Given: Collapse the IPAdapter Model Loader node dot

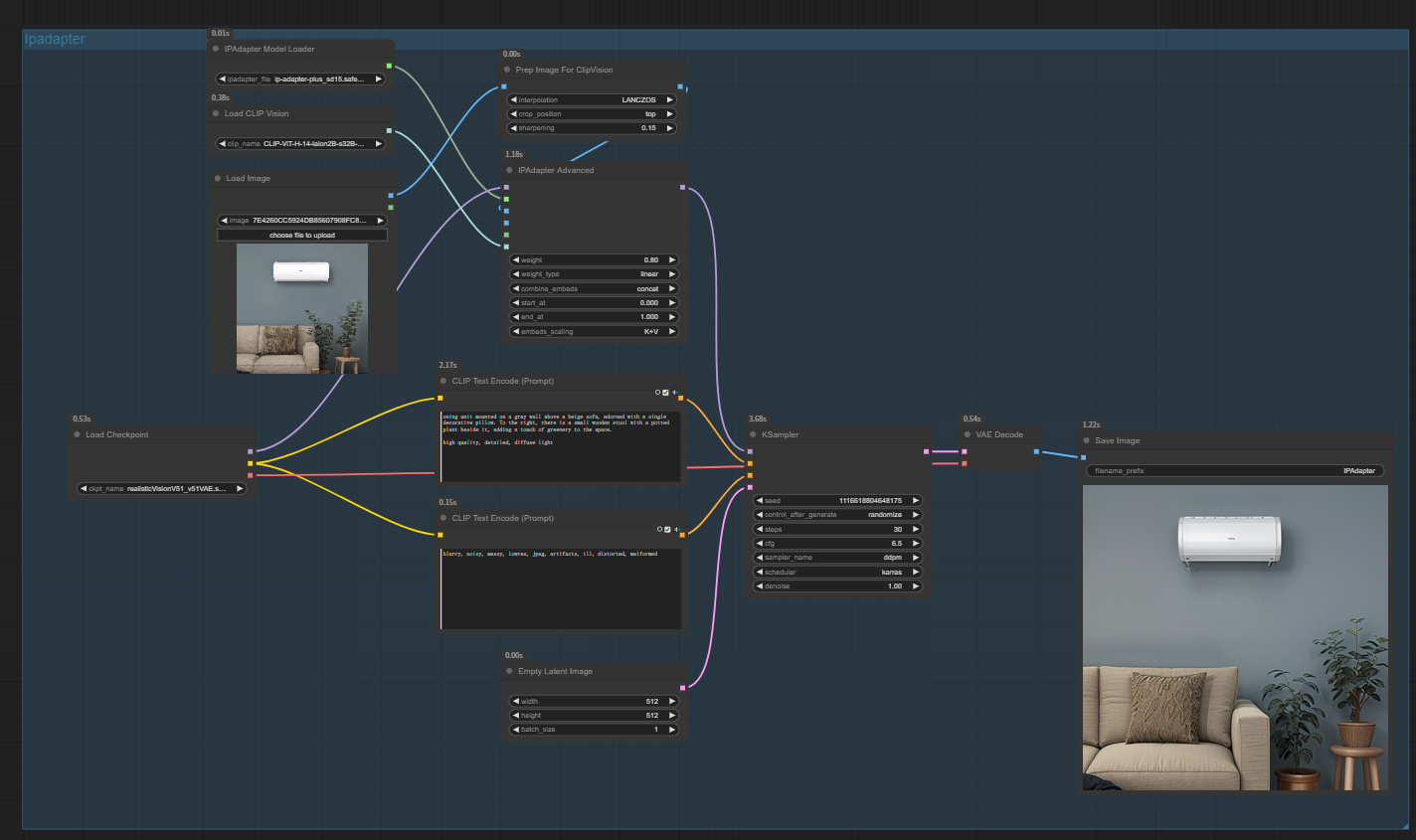Looking at the screenshot, I should click(218, 49).
